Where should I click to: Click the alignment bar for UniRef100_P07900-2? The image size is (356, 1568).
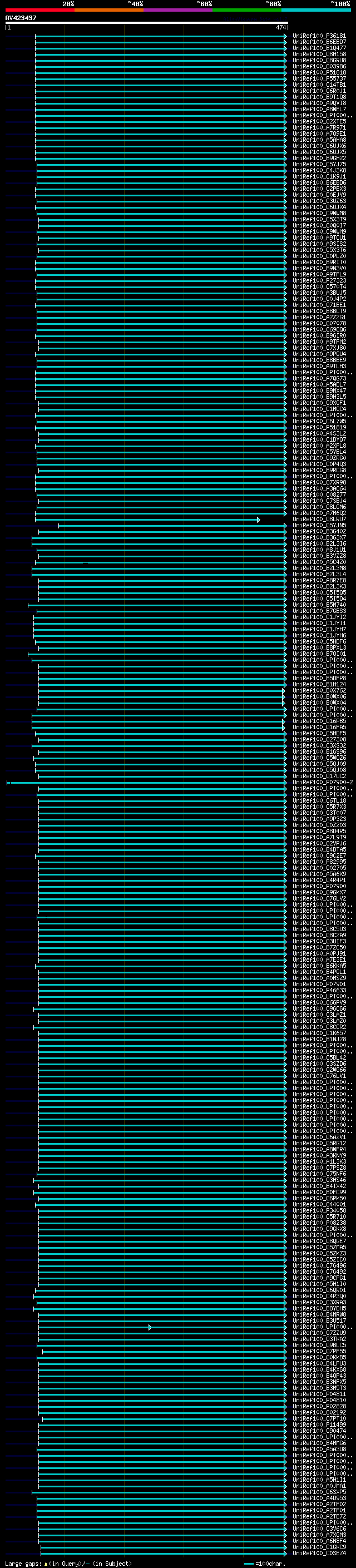[147, 782]
